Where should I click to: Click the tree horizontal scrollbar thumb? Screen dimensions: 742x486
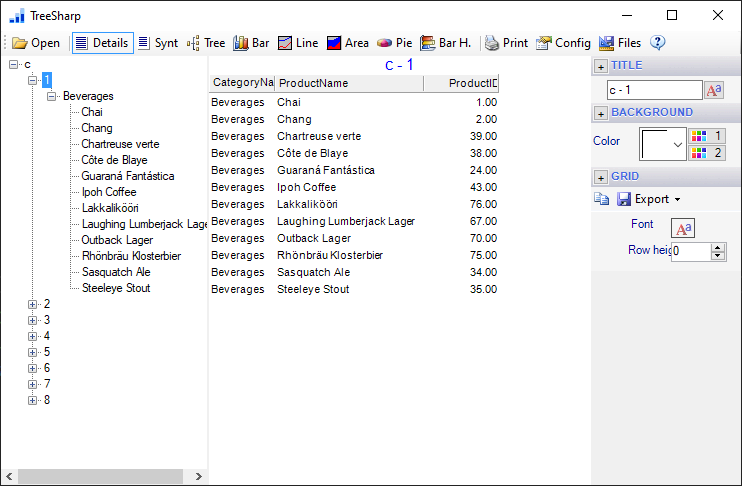pyautogui.click(x=100, y=477)
